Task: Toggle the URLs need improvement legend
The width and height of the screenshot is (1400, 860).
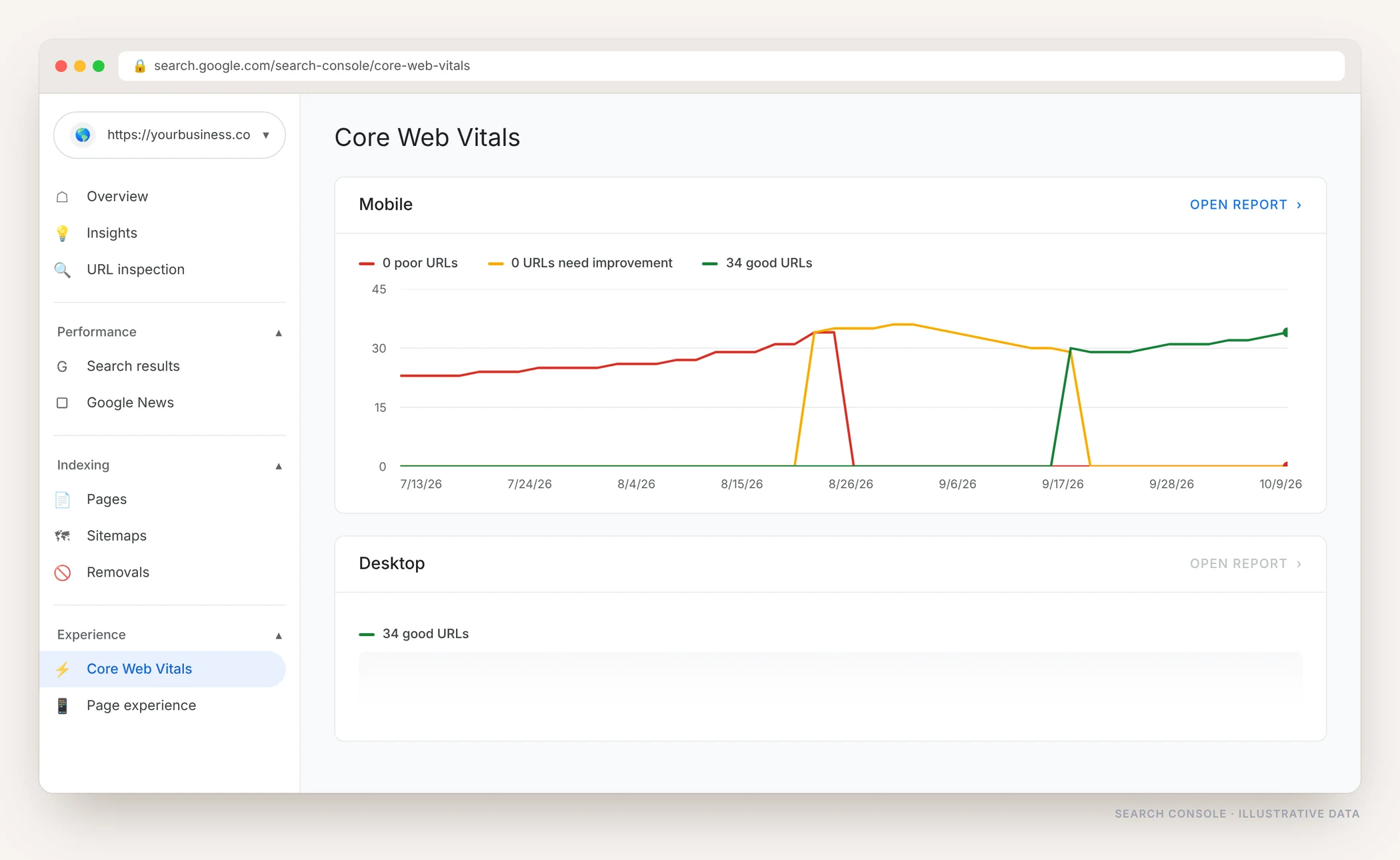Action: pyautogui.click(x=580, y=263)
